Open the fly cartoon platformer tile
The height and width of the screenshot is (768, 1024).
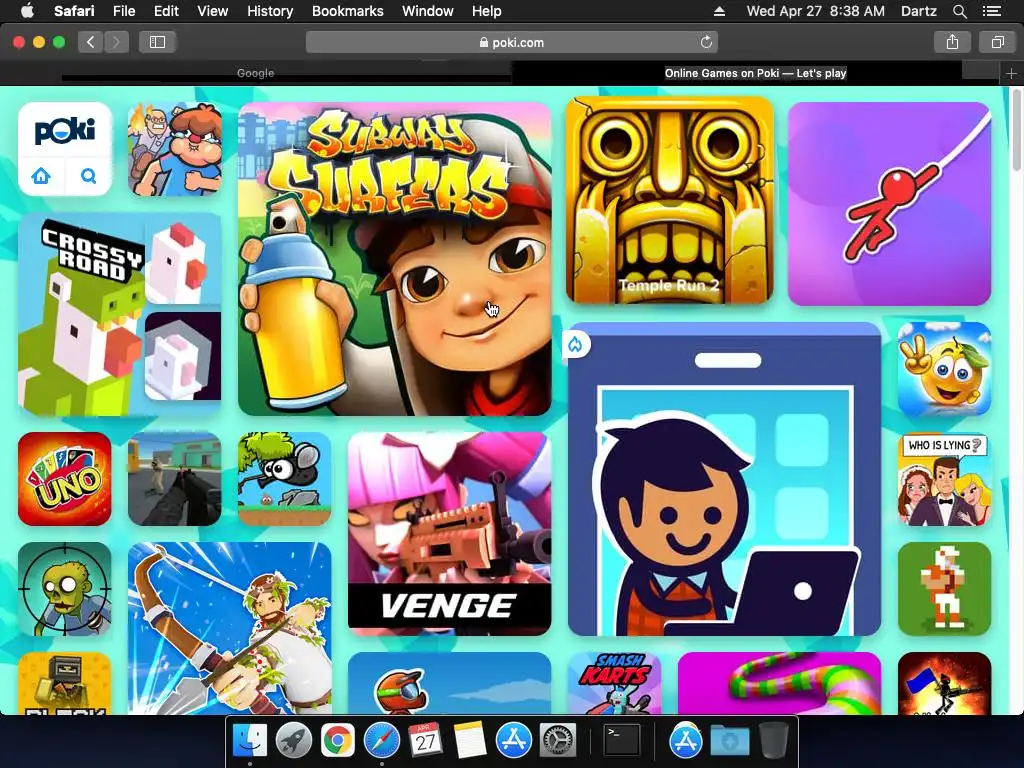[285, 479]
